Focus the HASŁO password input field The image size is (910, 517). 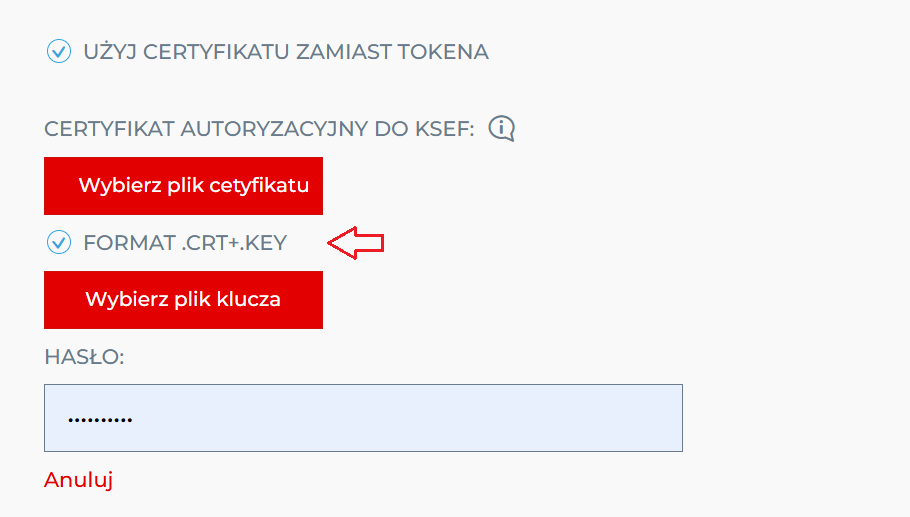coord(363,418)
